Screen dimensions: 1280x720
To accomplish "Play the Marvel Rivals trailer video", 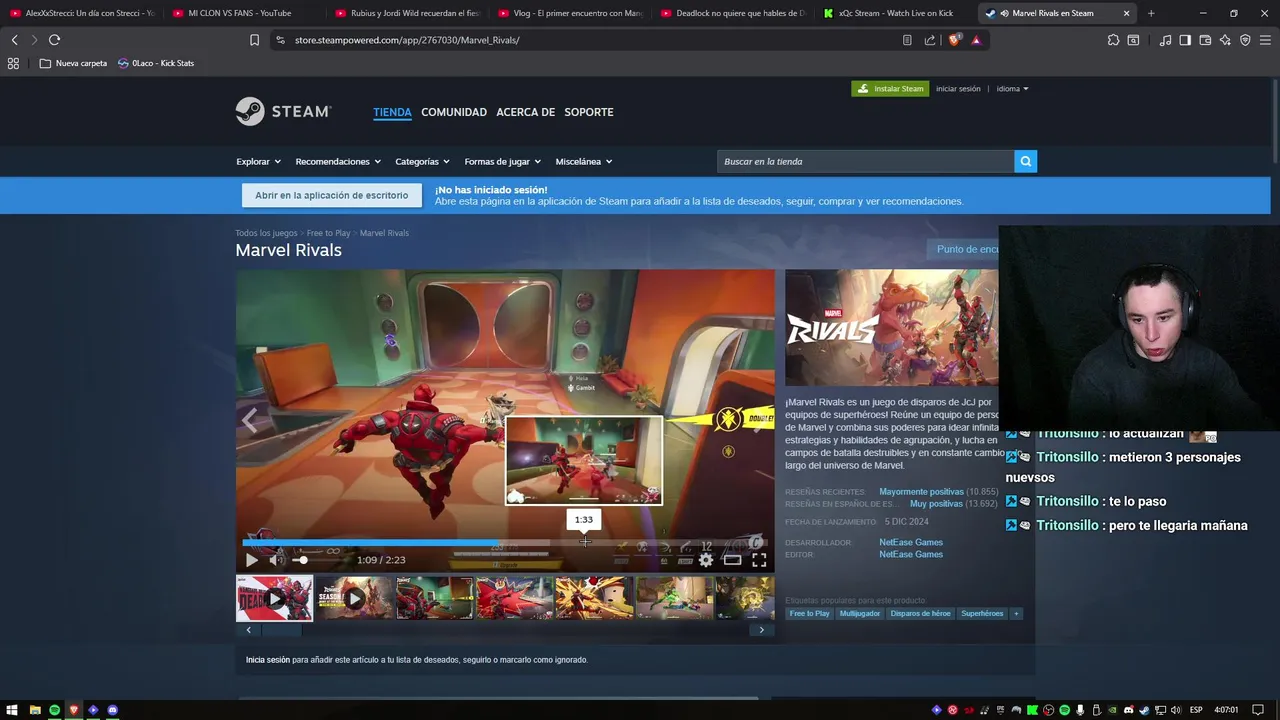I will 252,560.
